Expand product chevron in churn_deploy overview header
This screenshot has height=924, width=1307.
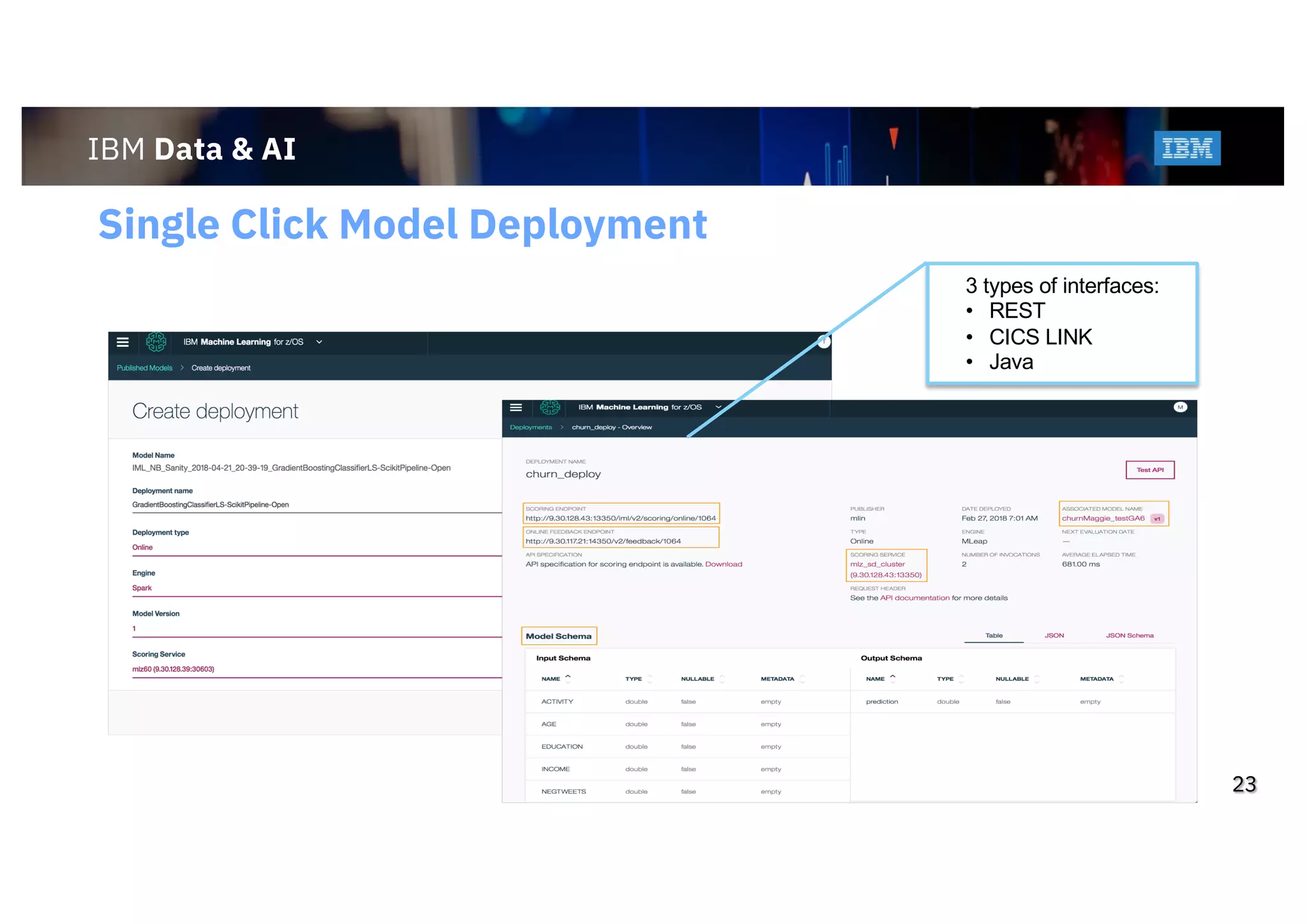[x=719, y=407]
